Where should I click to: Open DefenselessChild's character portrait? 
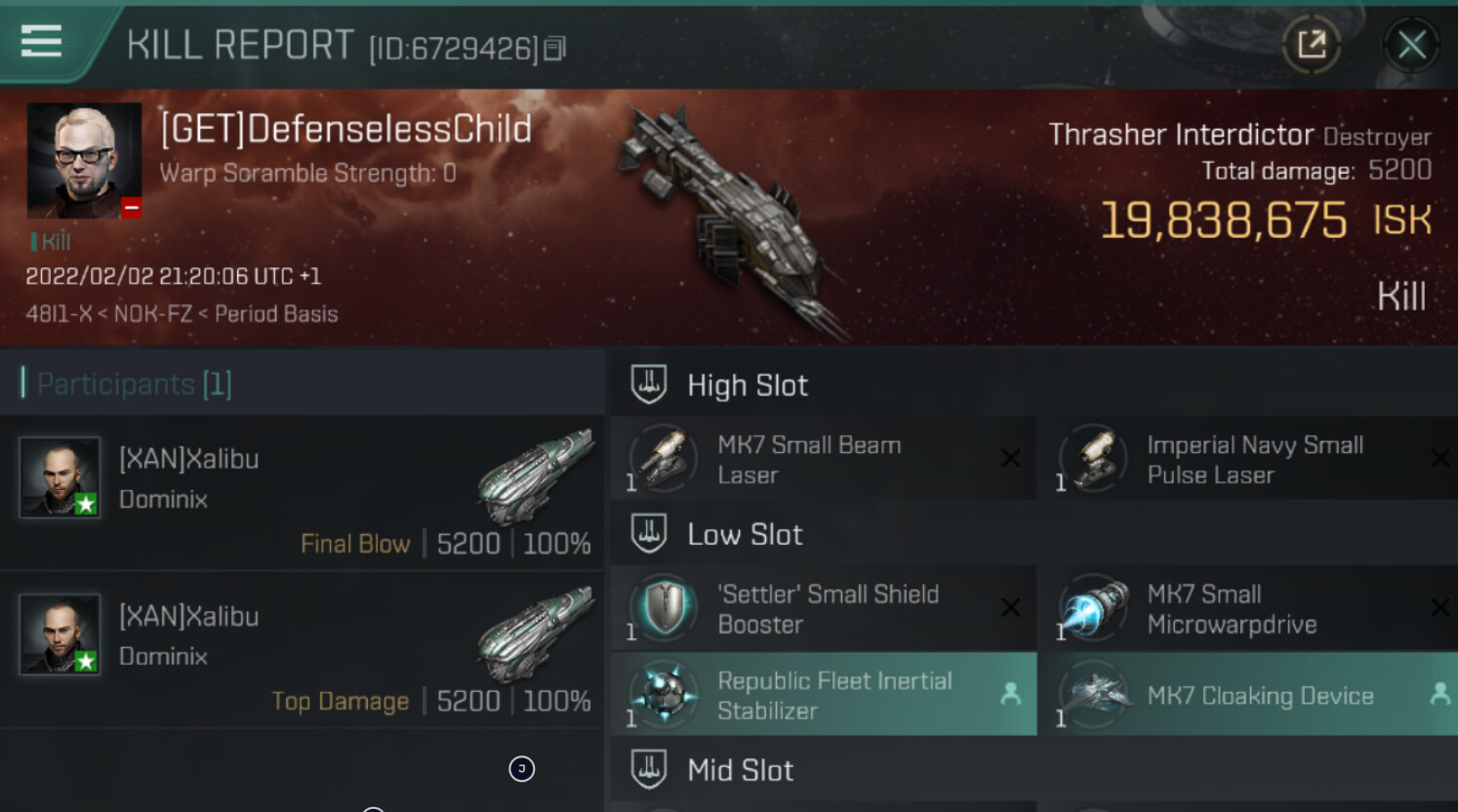tap(84, 160)
